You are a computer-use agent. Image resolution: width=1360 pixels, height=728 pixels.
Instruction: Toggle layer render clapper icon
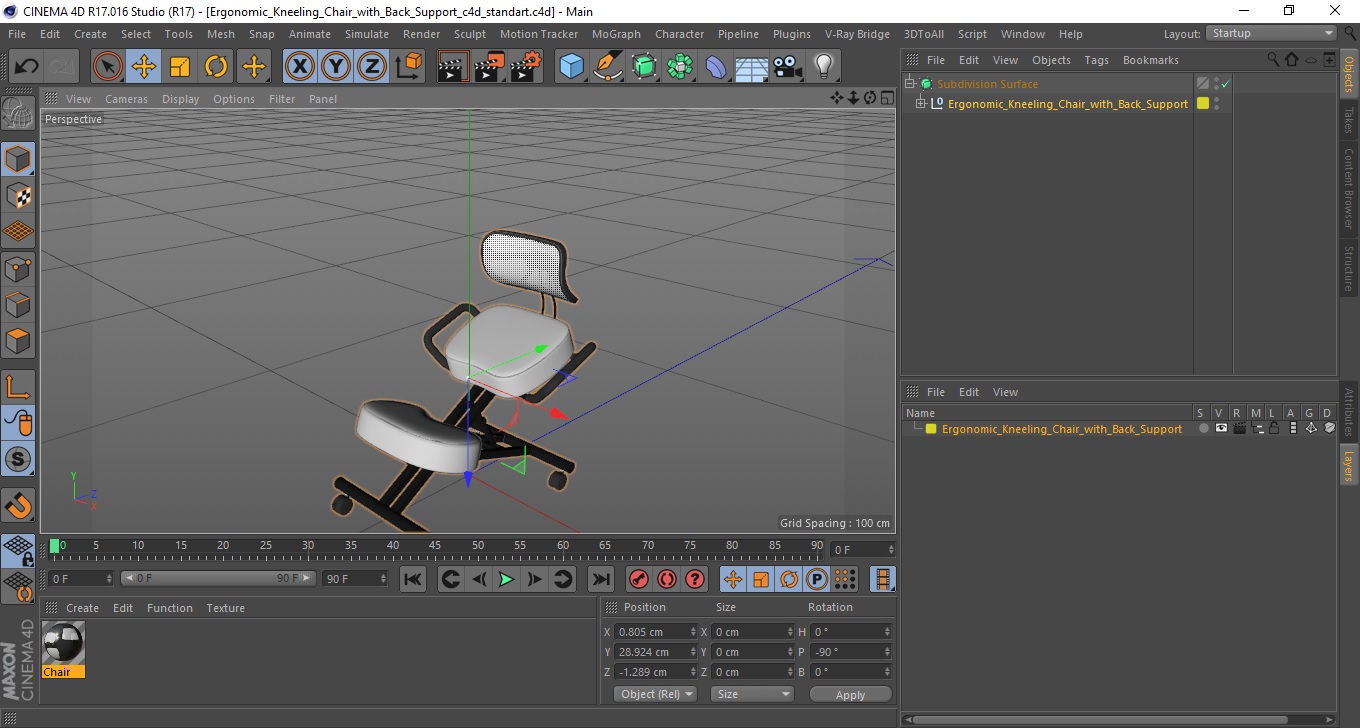pyautogui.click(x=1239, y=428)
